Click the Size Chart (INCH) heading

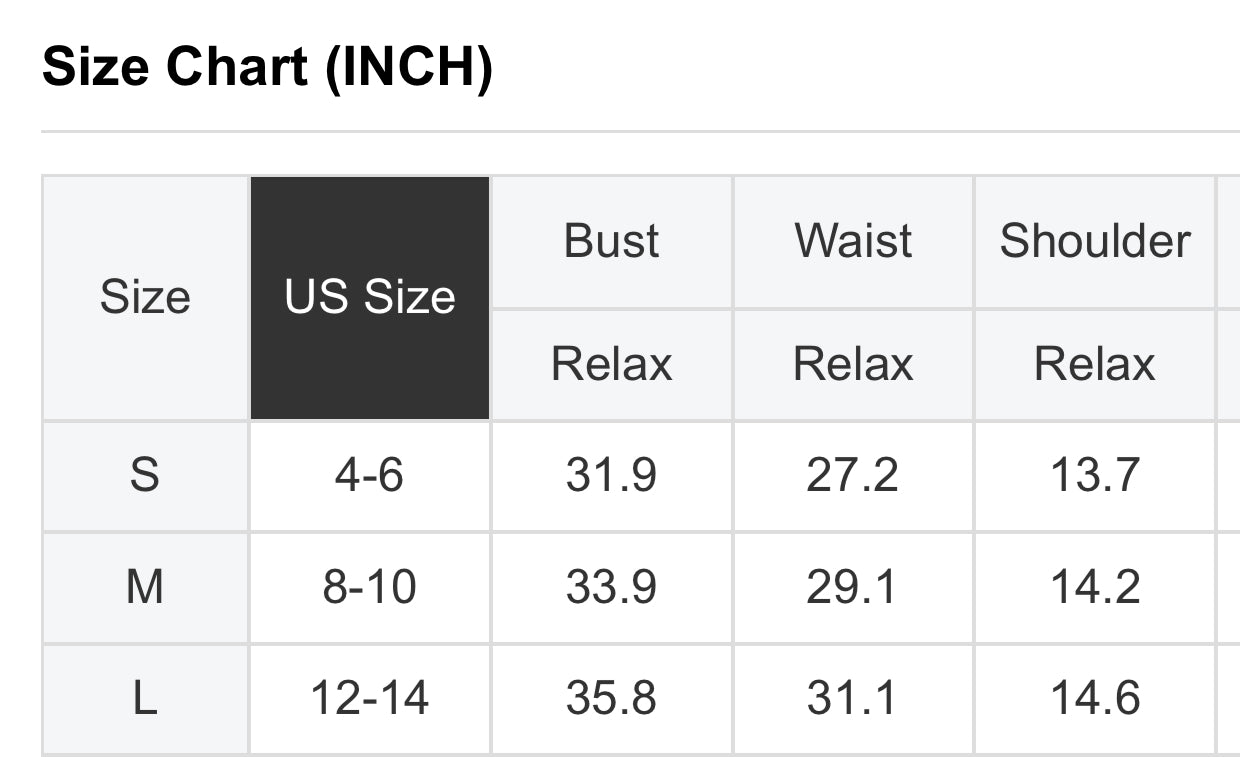pyautogui.click(x=267, y=68)
